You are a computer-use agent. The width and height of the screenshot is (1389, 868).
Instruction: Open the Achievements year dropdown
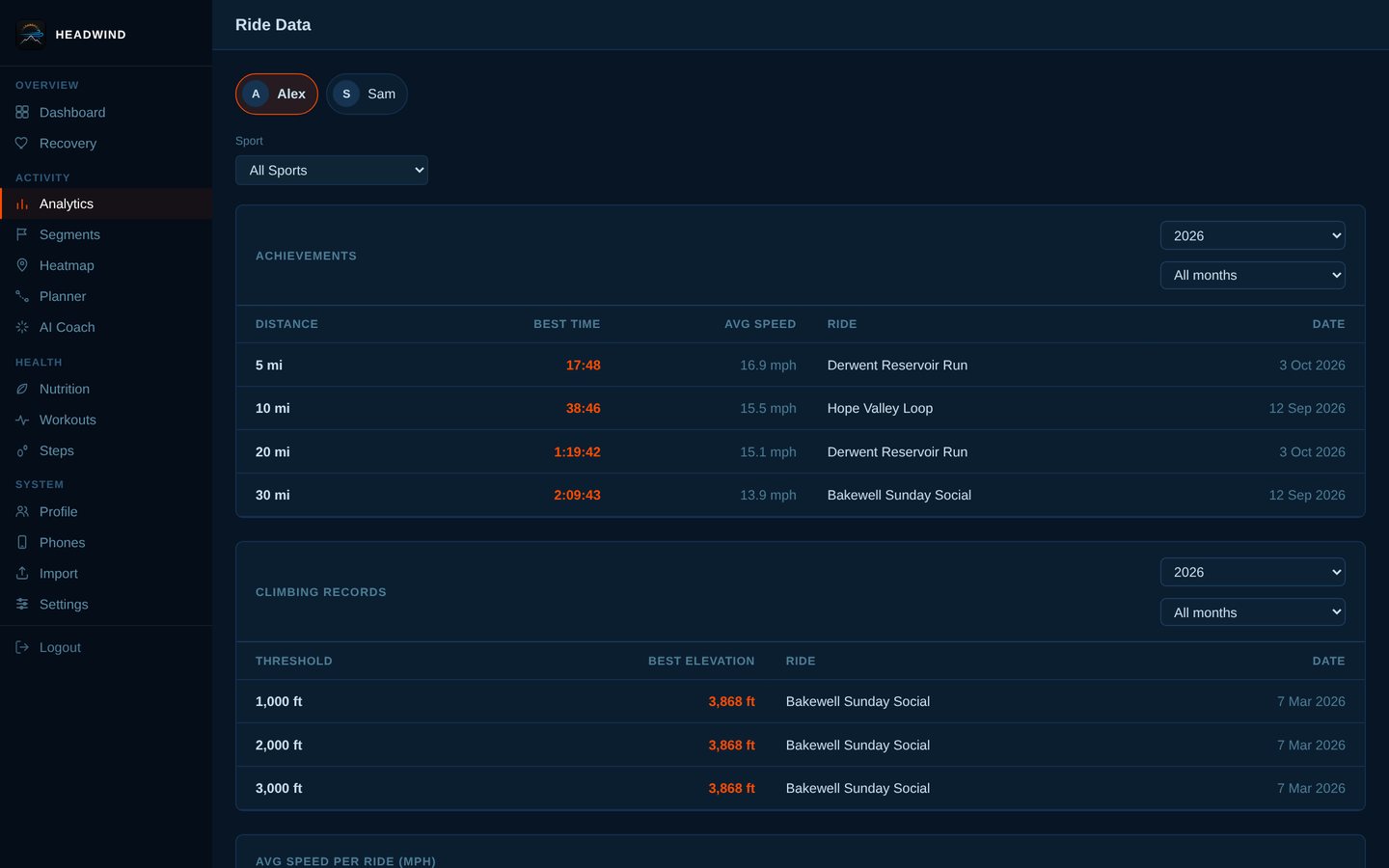tap(1253, 235)
